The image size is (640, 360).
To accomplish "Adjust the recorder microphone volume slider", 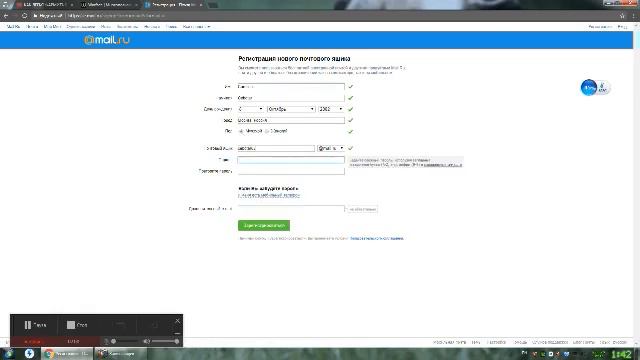I will (125, 341).
